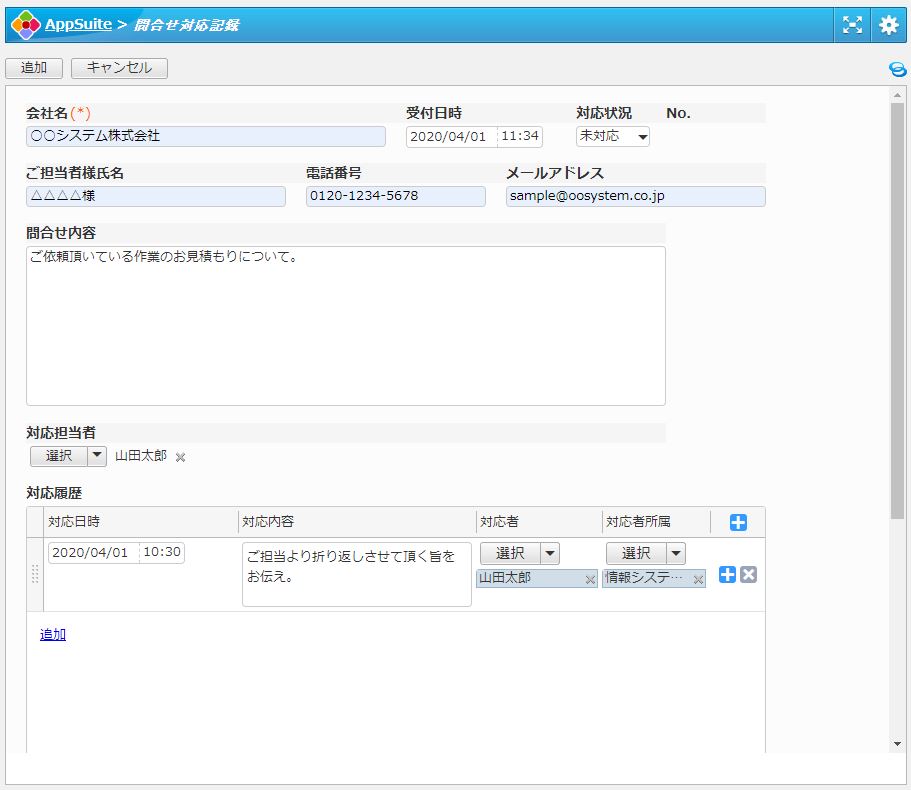
Task: Click blue plus icon in 対応履歴 header
Action: [x=738, y=522]
